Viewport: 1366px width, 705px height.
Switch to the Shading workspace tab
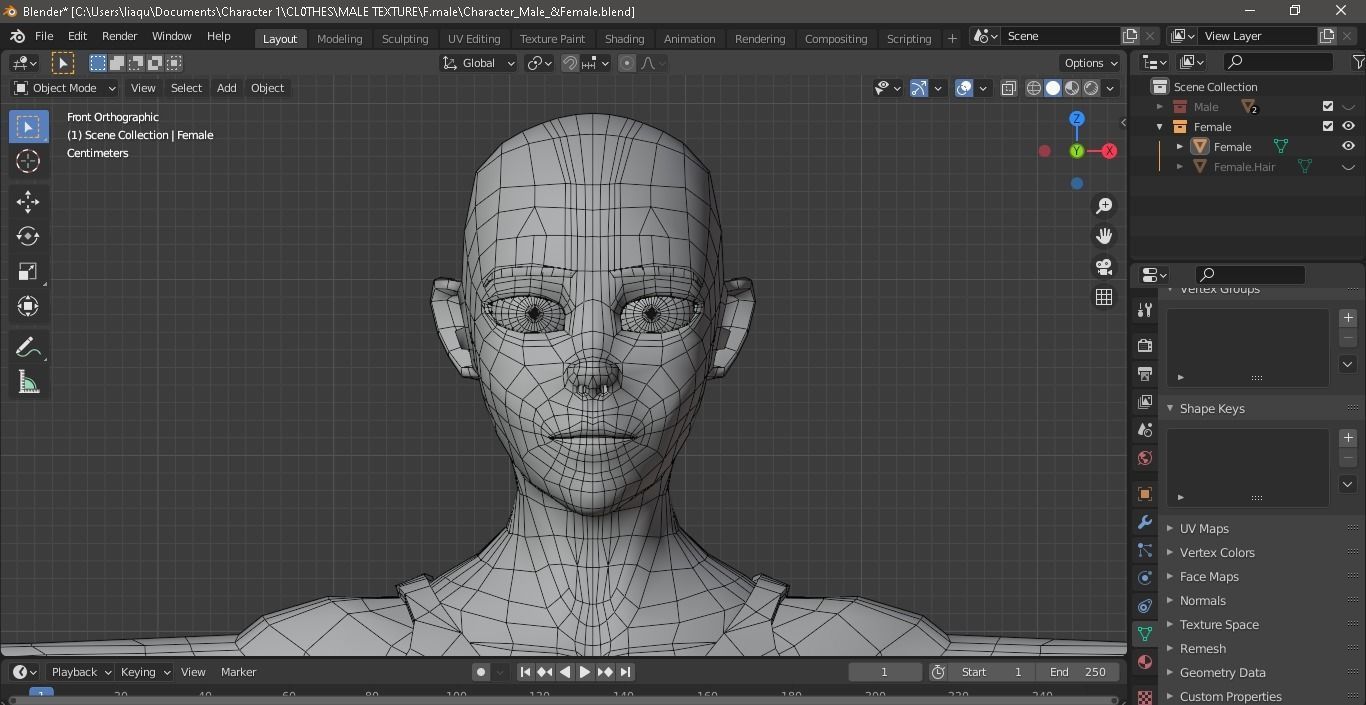click(x=624, y=38)
